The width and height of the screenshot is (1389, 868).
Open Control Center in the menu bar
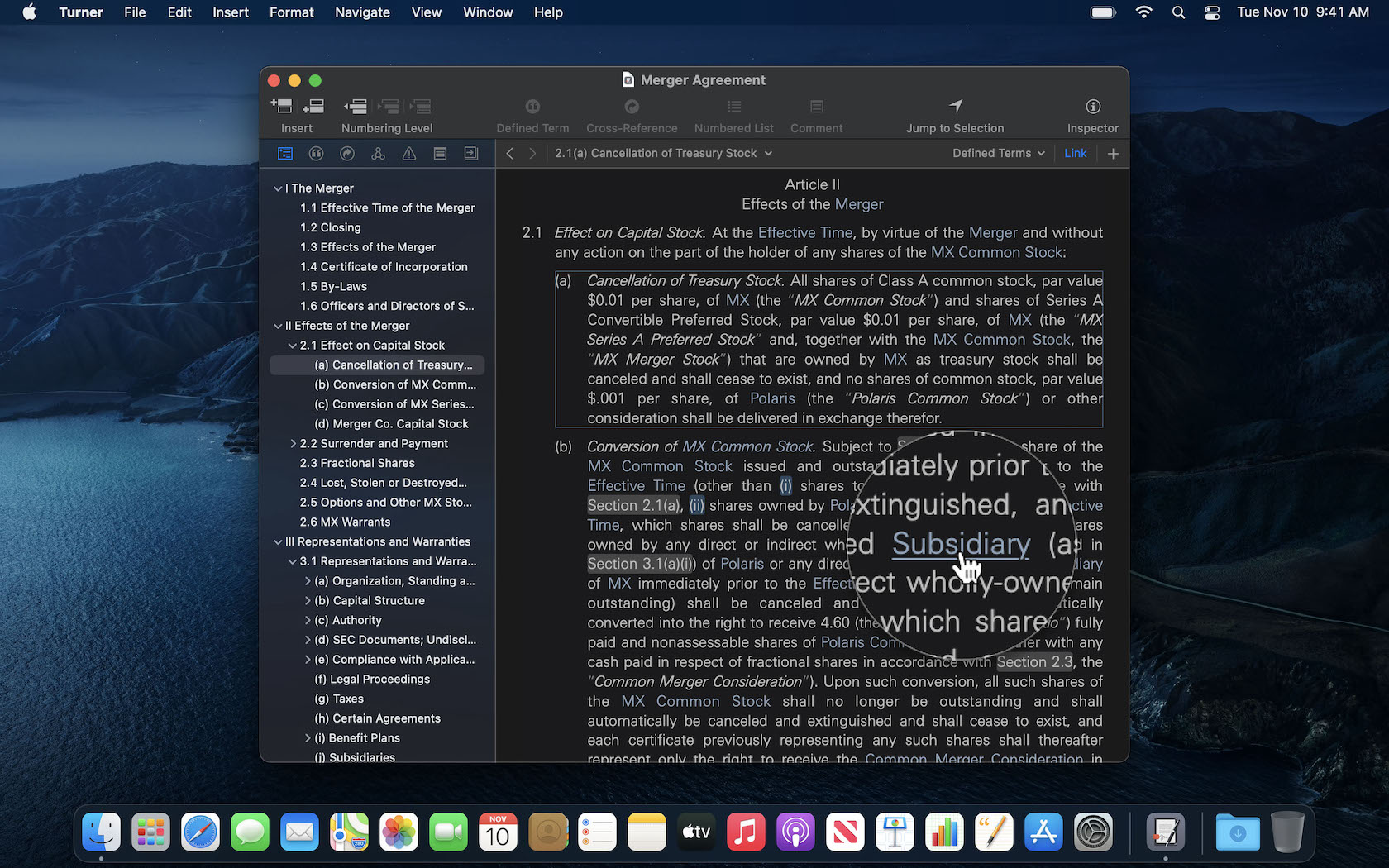pos(1212,12)
